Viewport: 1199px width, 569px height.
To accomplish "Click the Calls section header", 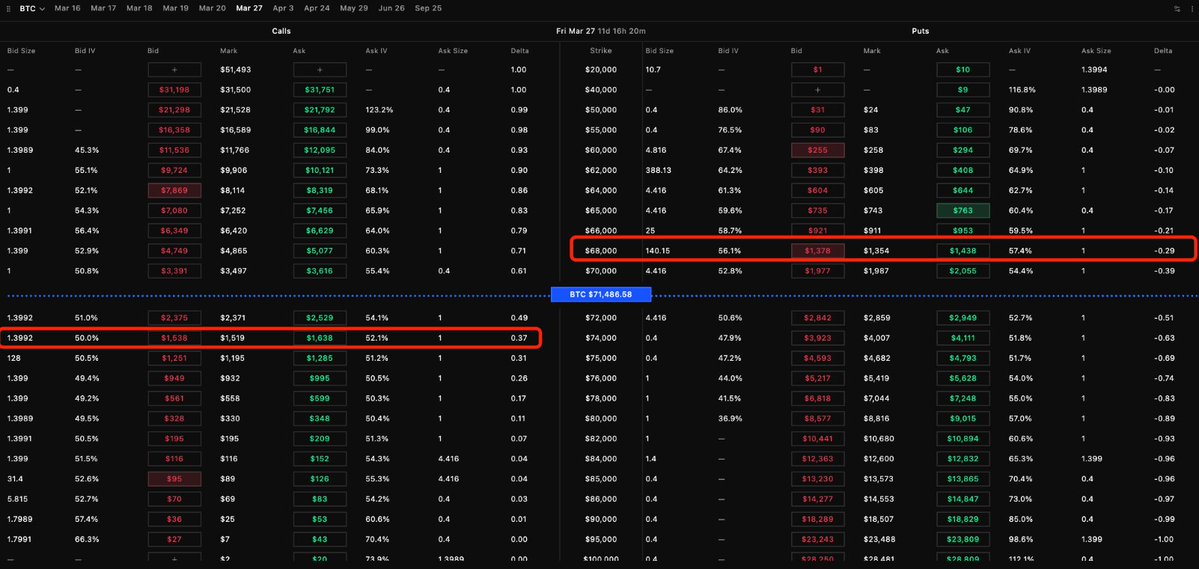I will point(281,31).
